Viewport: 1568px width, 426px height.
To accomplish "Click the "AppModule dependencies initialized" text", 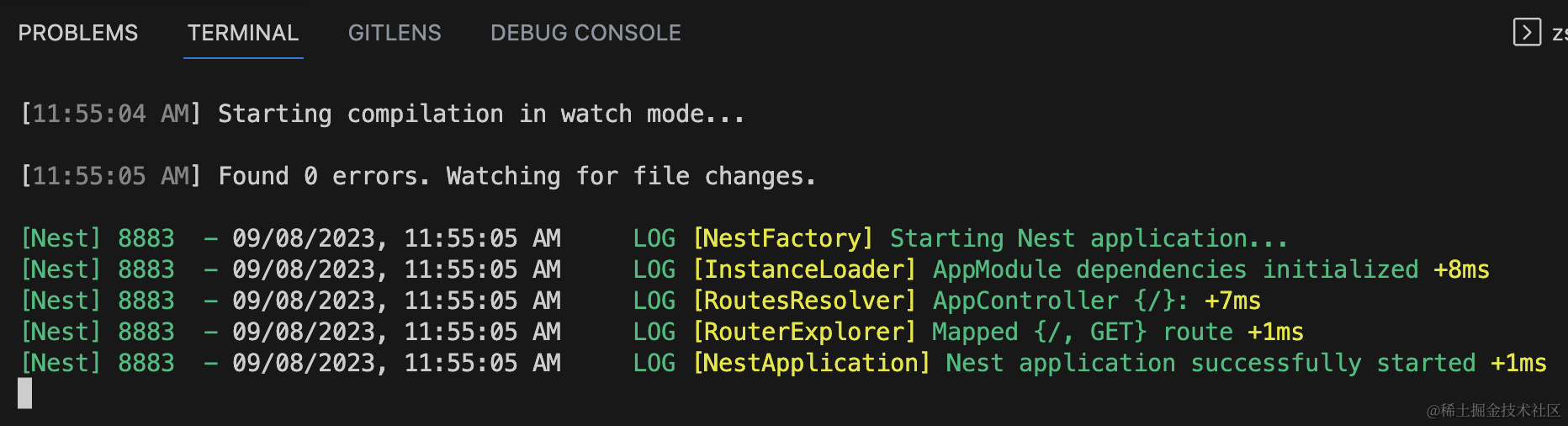I will pyautogui.click(x=1175, y=269).
